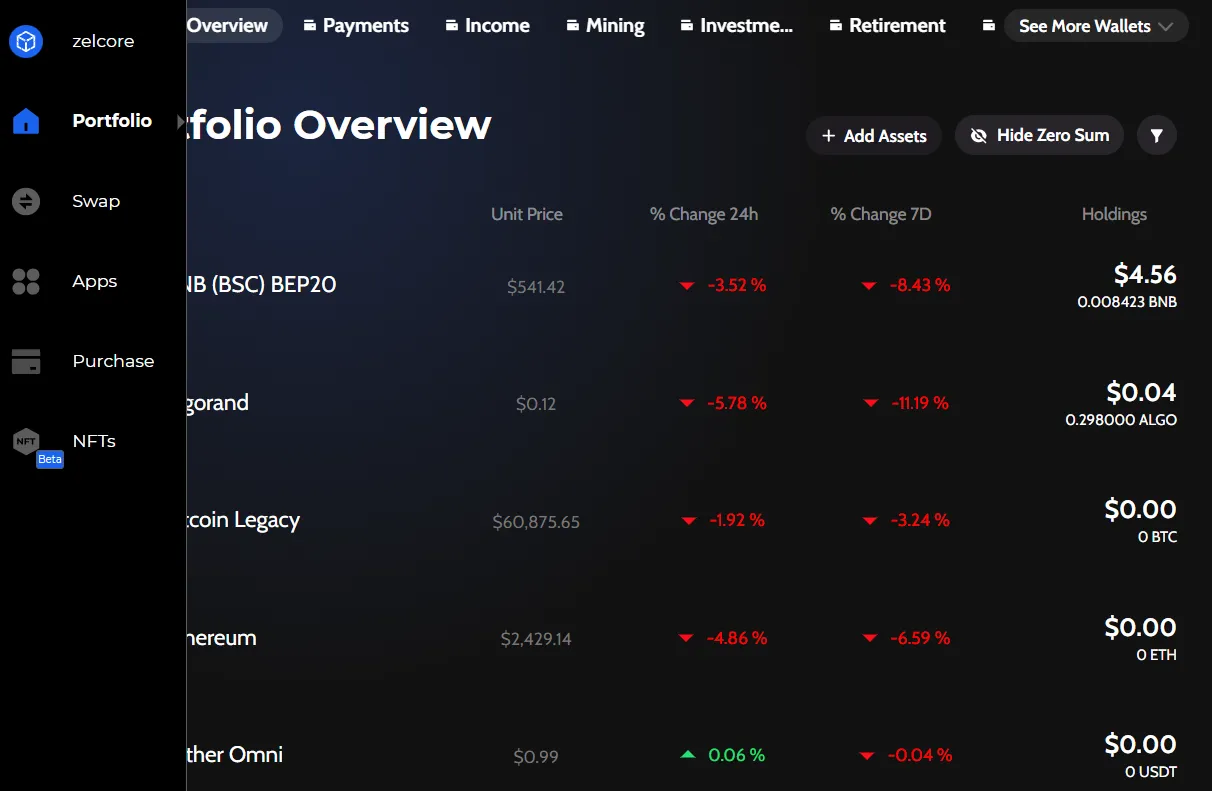
Task: Sort by the % Change 7D column header
Action: [x=881, y=214]
